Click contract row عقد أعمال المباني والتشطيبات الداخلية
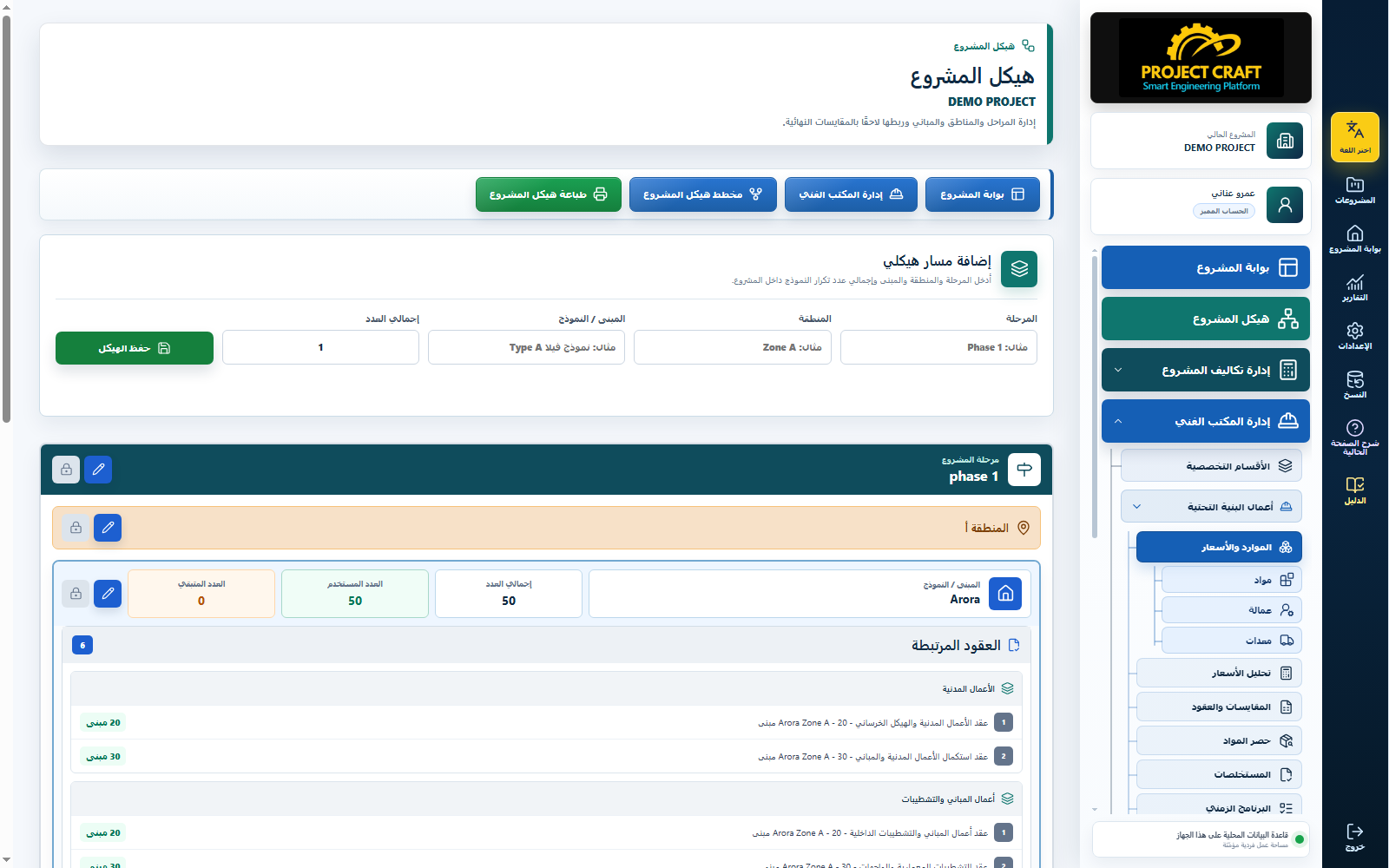1389x868 pixels. 546,832
